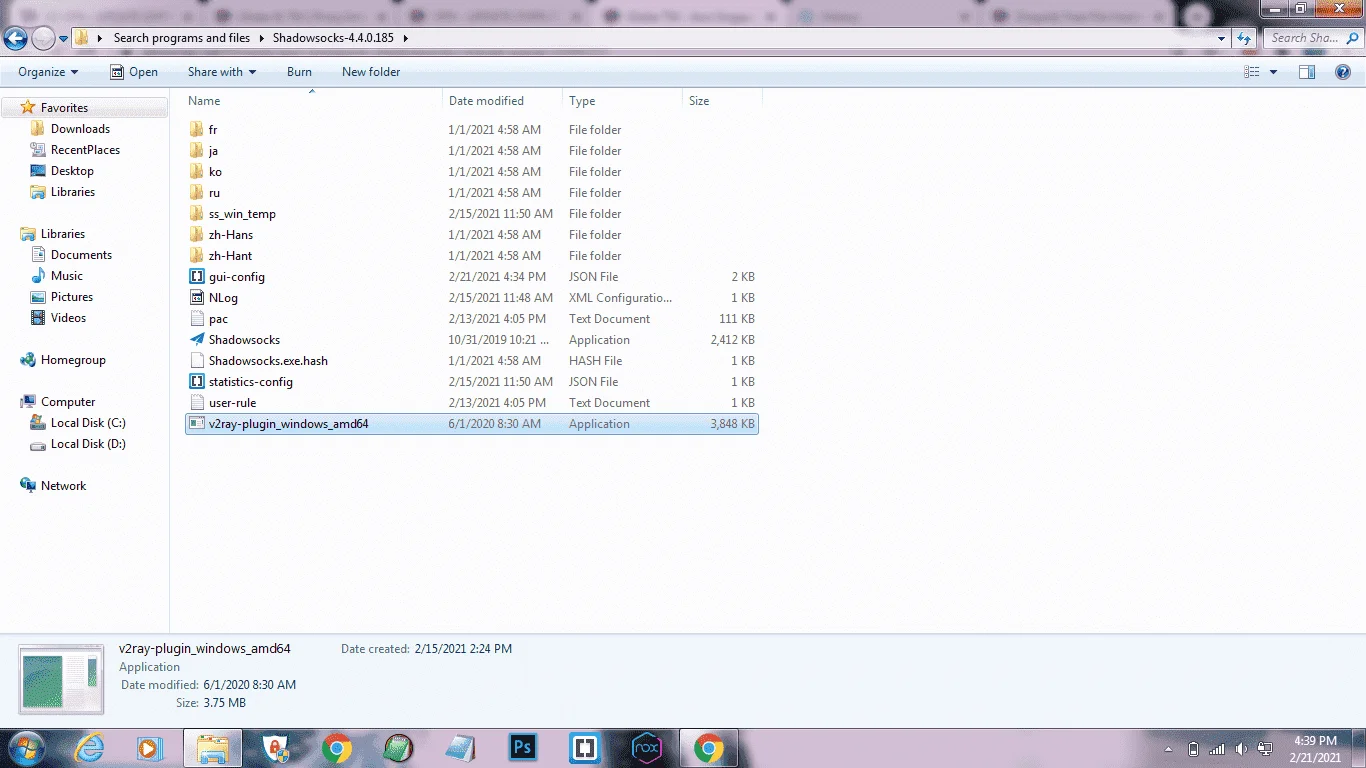Viewport: 1366px width, 768px height.
Task: Open Photoshop from the taskbar
Action: (523, 748)
